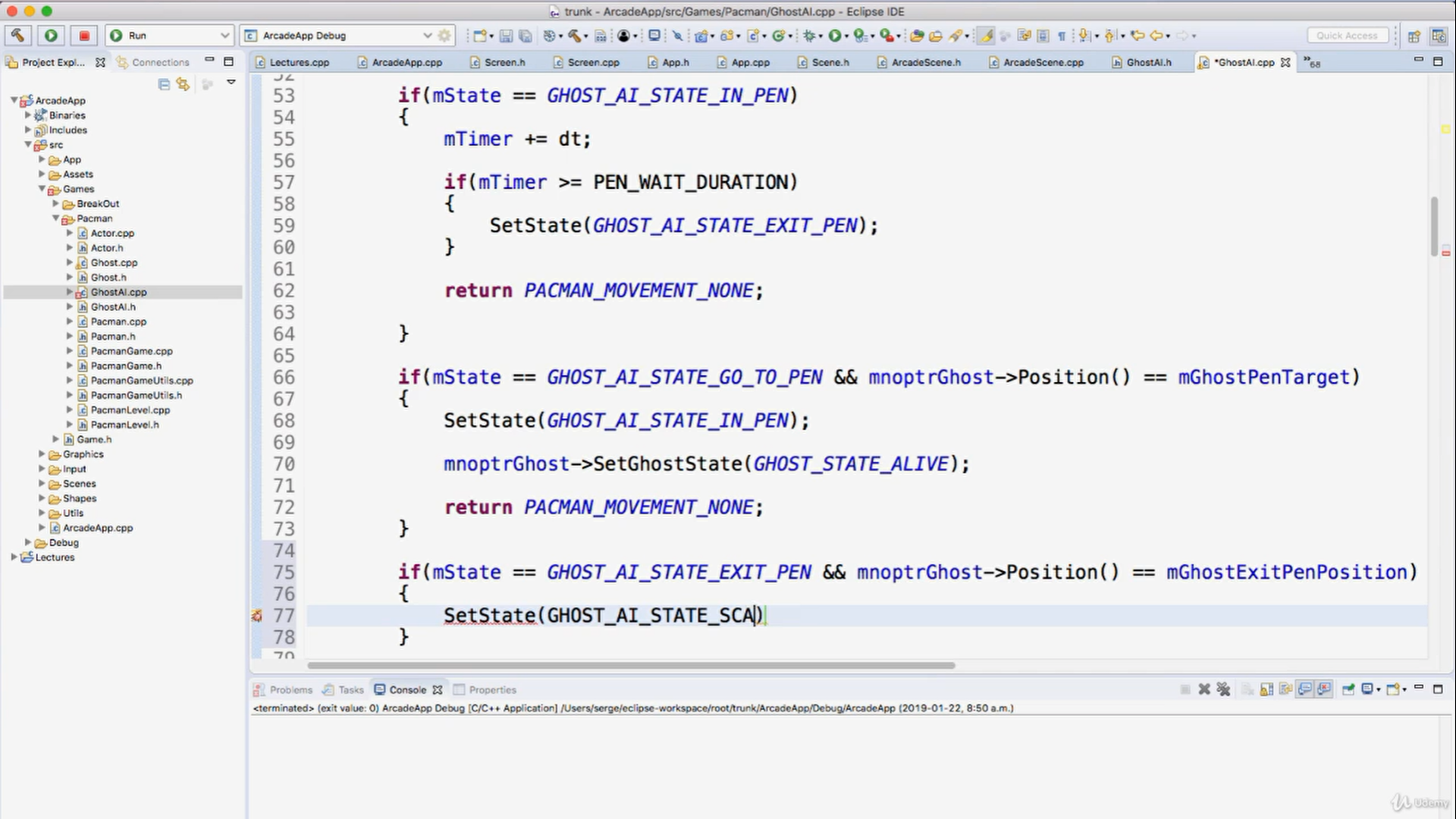Screen dimensions: 1456x819
Task: Select PacmanGame.cpp in project tree
Action: click(131, 351)
